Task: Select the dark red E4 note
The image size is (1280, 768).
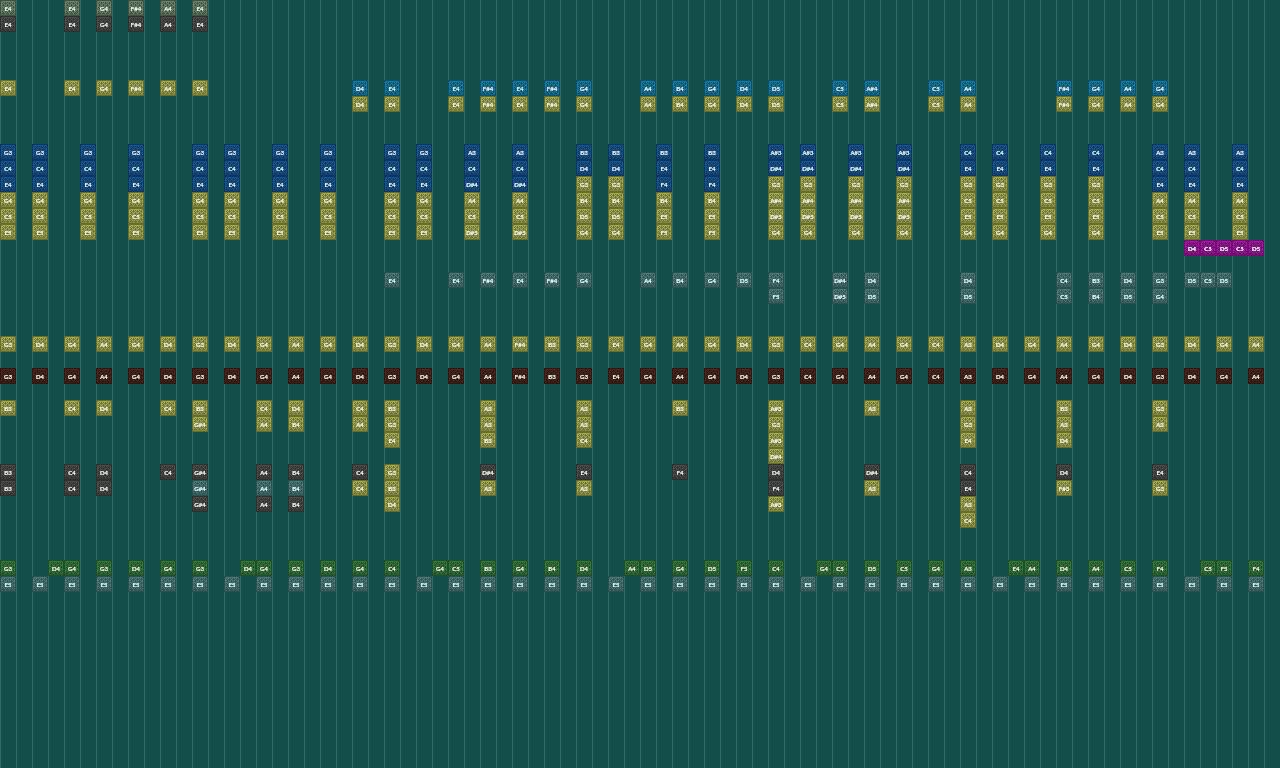Action: coord(616,376)
